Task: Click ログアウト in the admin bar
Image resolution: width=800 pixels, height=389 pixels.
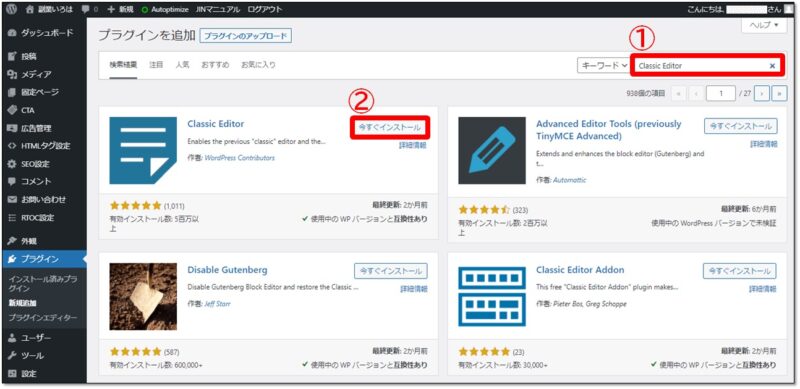Action: click(264, 9)
